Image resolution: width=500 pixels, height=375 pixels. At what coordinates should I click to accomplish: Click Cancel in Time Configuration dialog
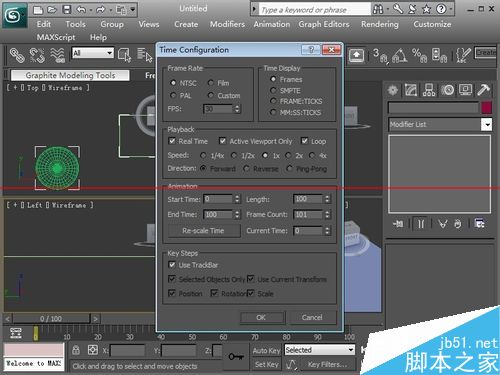(312, 317)
